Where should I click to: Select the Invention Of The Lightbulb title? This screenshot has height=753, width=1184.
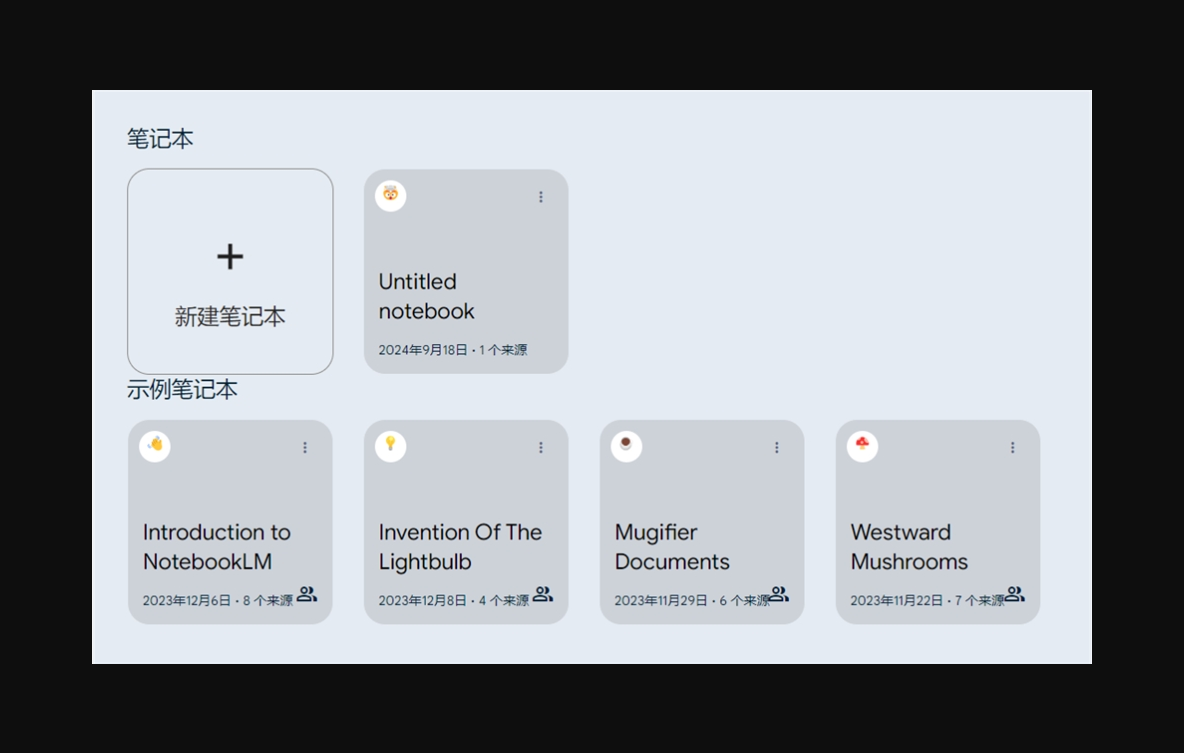(460, 547)
